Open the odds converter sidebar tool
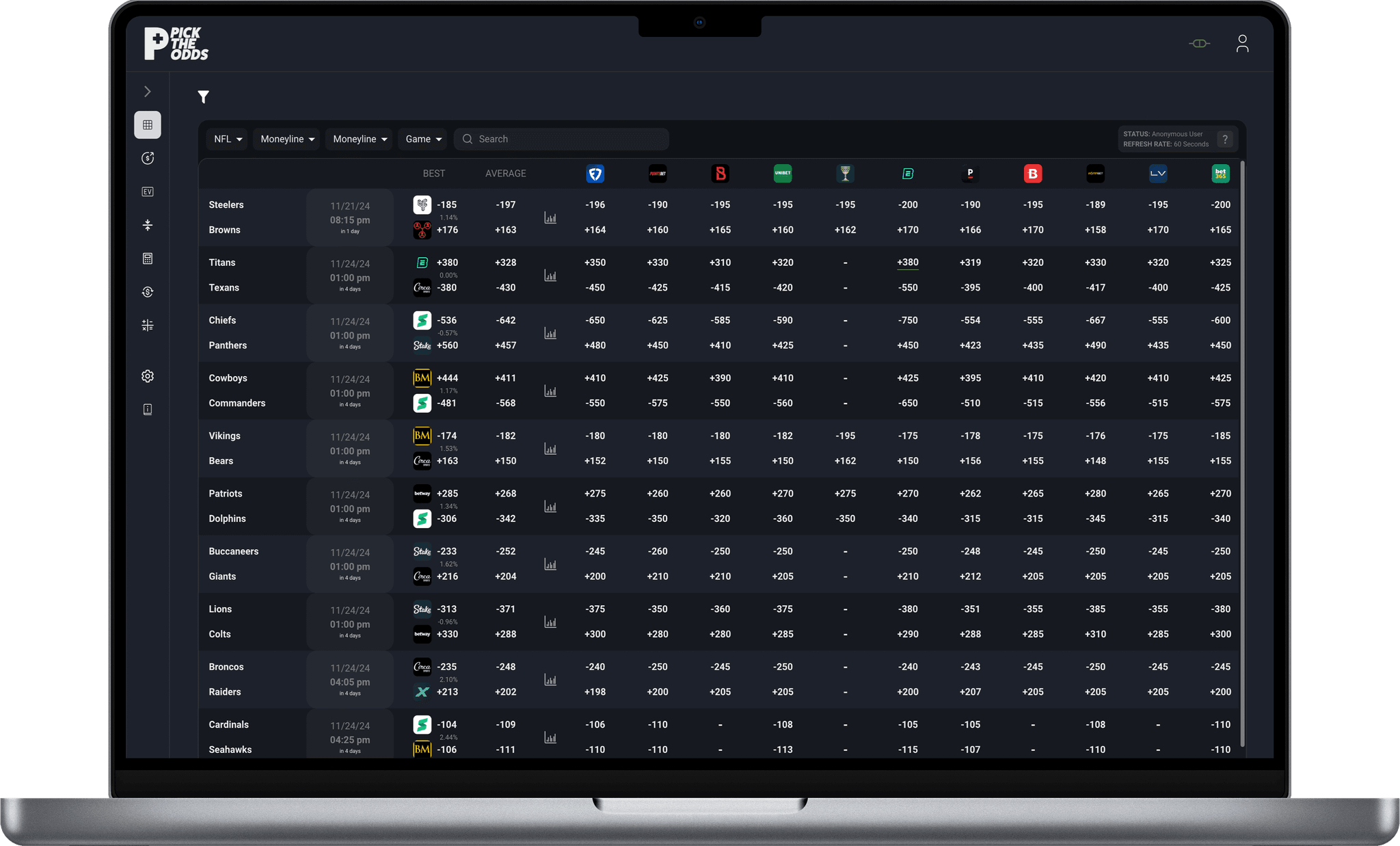The image size is (1400, 846). click(148, 291)
